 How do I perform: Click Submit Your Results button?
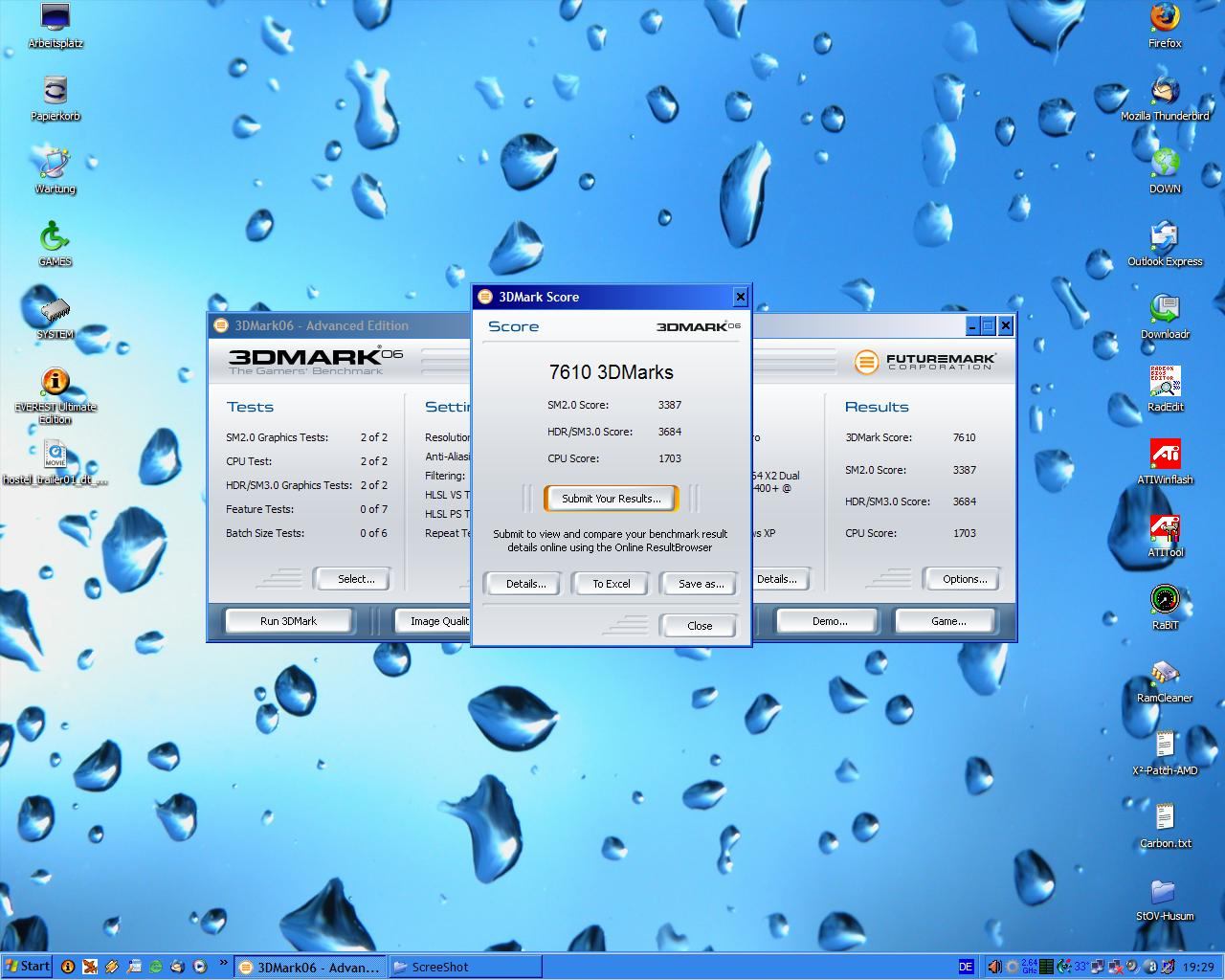[x=612, y=499]
